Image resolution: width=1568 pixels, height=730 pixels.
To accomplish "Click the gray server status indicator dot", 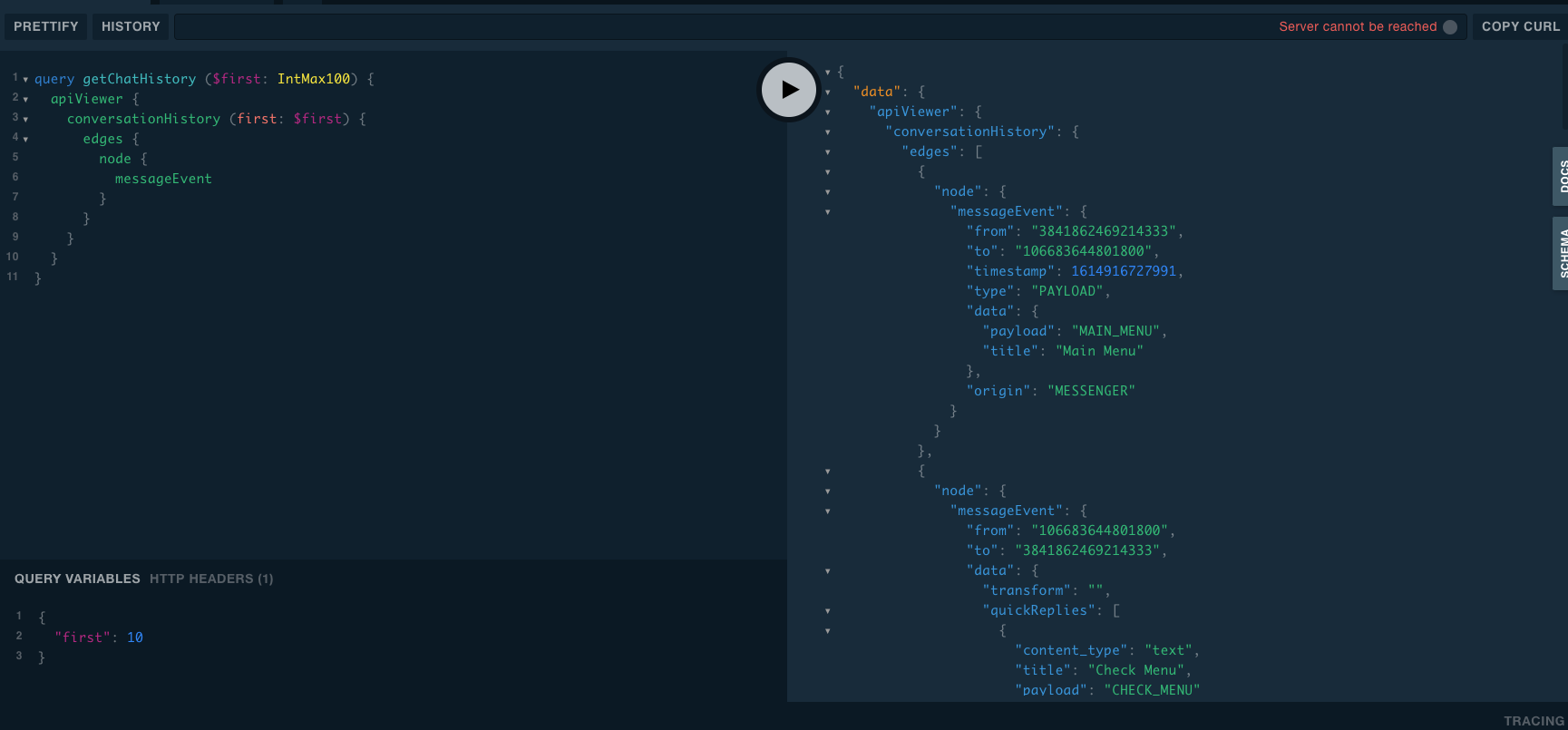I will click(x=1450, y=27).
